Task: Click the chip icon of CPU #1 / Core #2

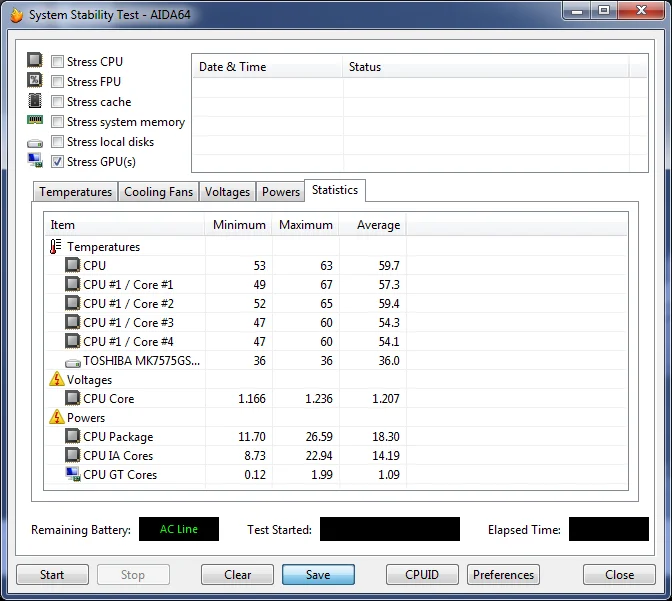Action: [72, 303]
